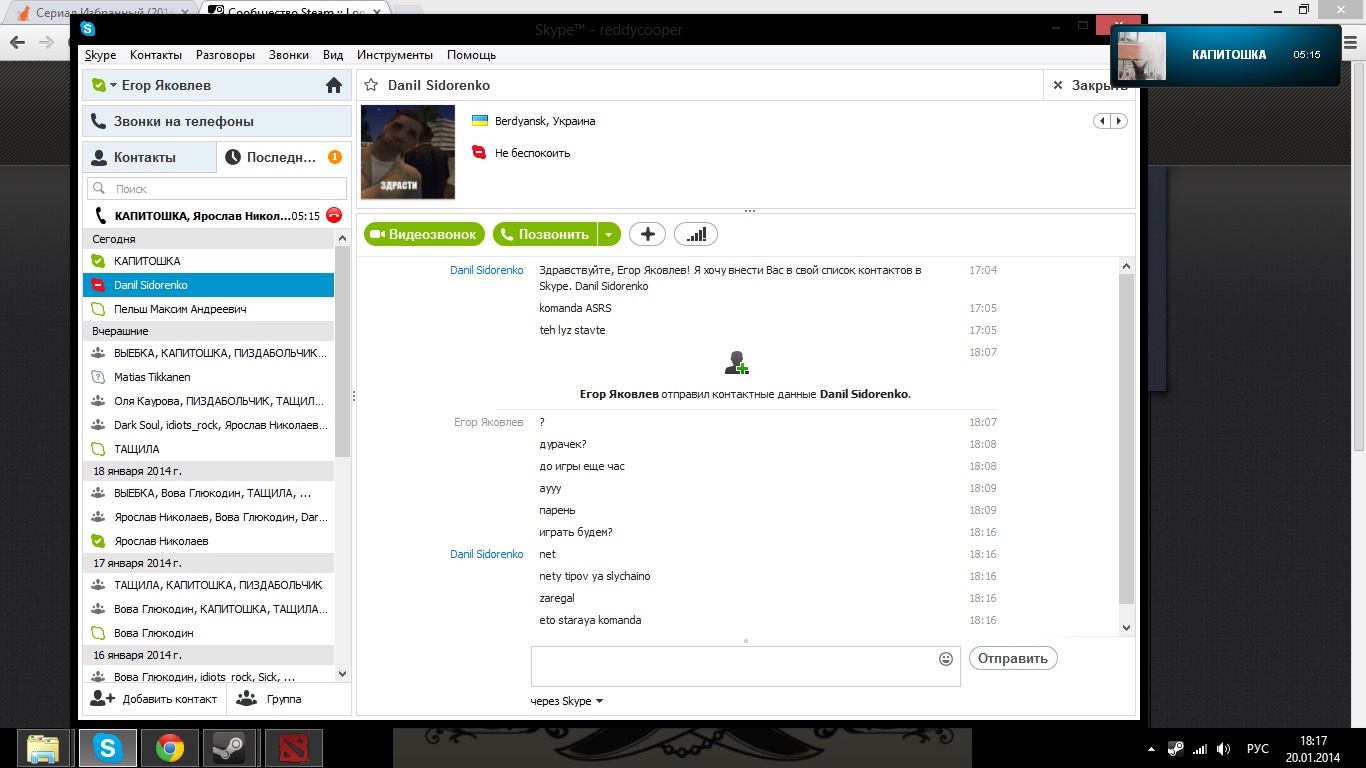Open Chrome from the Windows taskbar
The image size is (1366, 768).
pos(170,748)
